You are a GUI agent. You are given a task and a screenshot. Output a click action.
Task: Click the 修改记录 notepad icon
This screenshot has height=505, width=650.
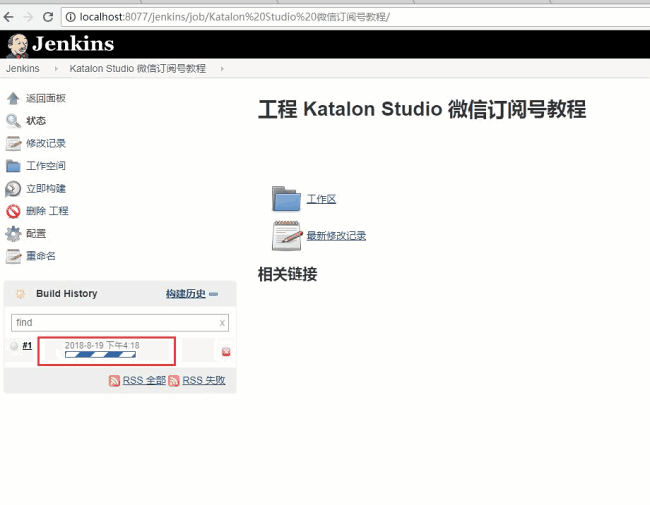pos(13,143)
